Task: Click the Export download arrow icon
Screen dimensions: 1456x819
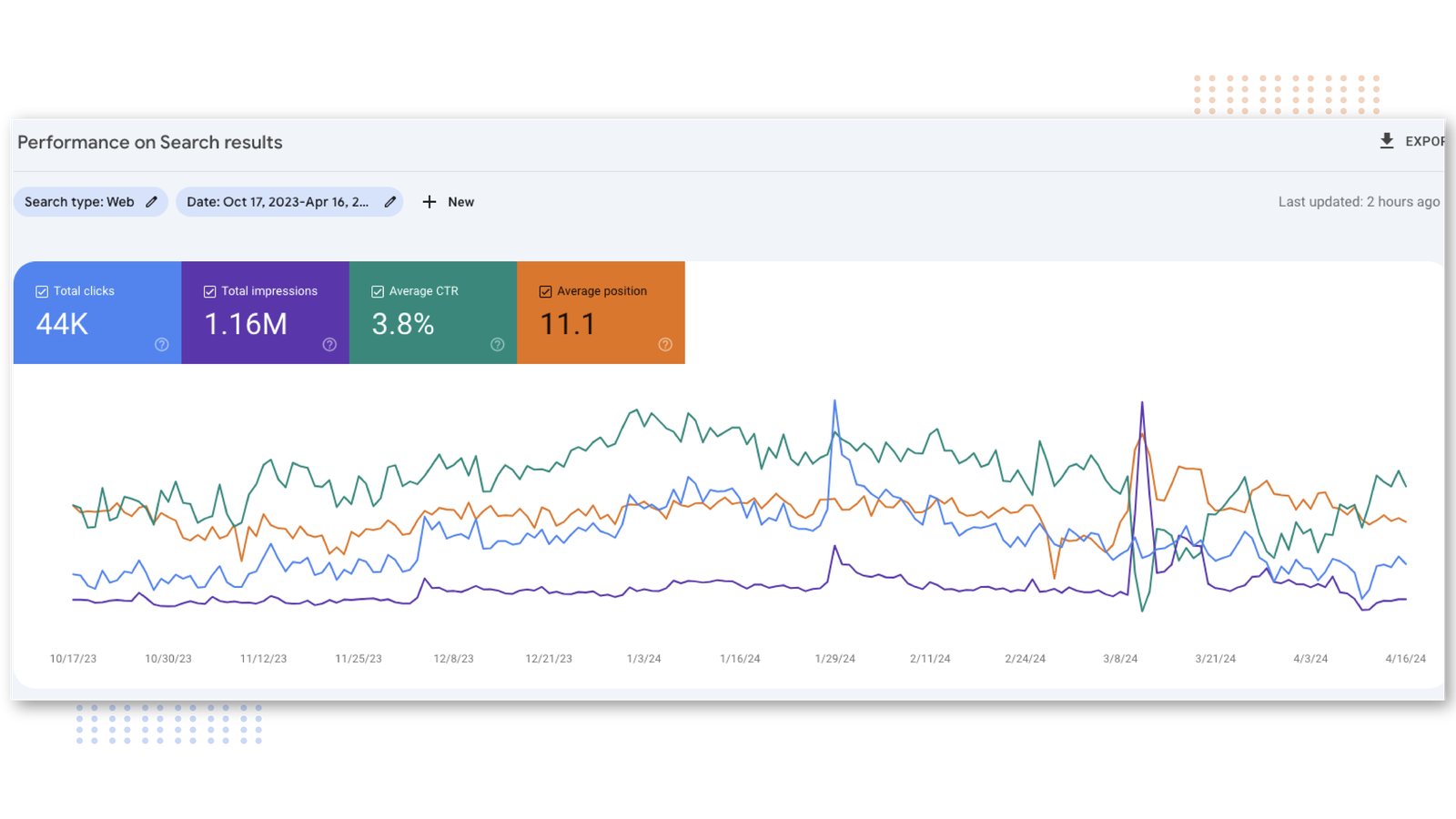Action: 1386,141
